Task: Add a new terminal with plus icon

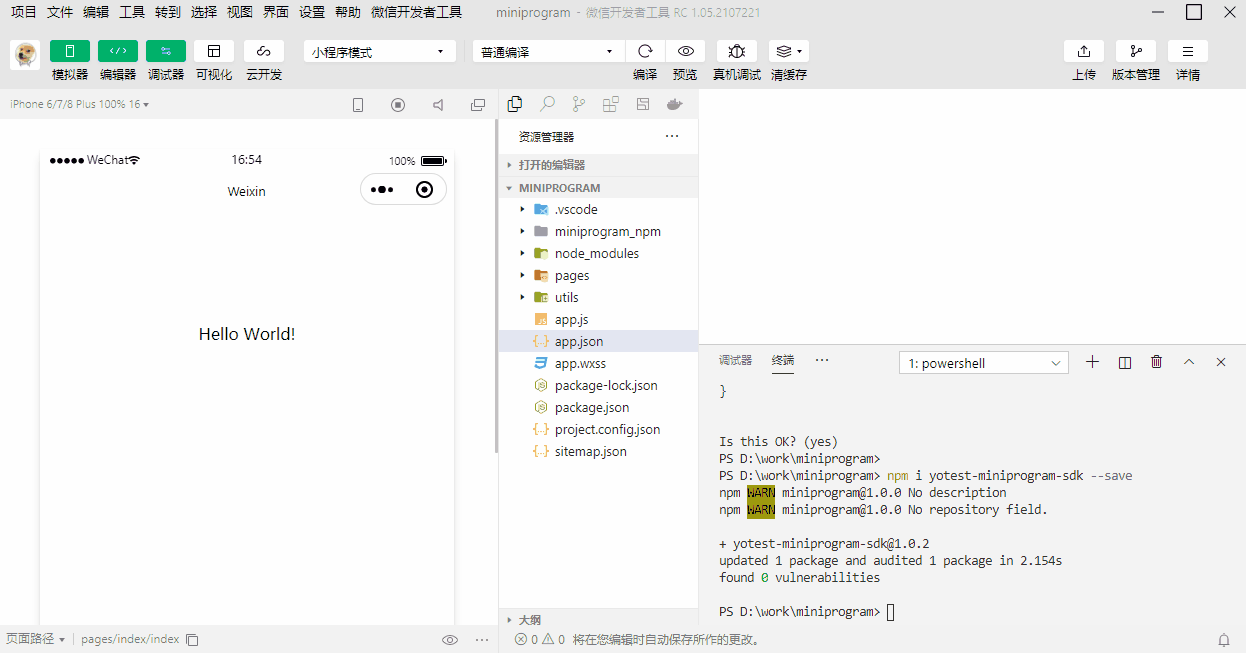Action: pyautogui.click(x=1092, y=362)
